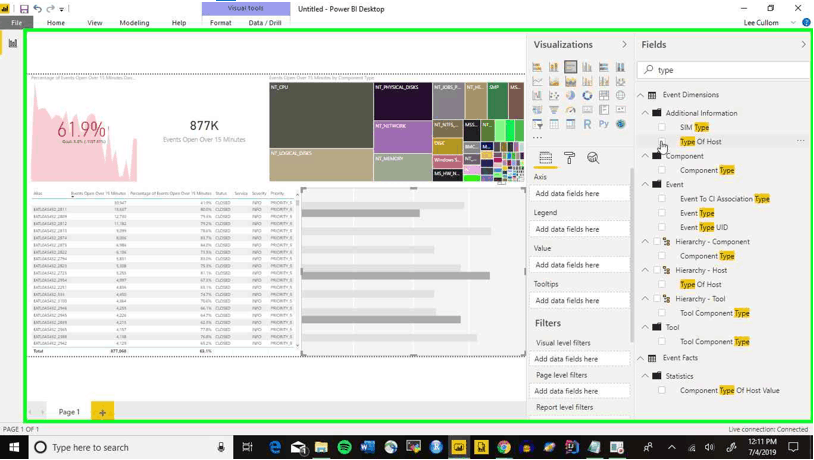This screenshot has width=814, height=460.
Task: Check Type Of Host under Hierarchy - Host
Action: [662, 285]
